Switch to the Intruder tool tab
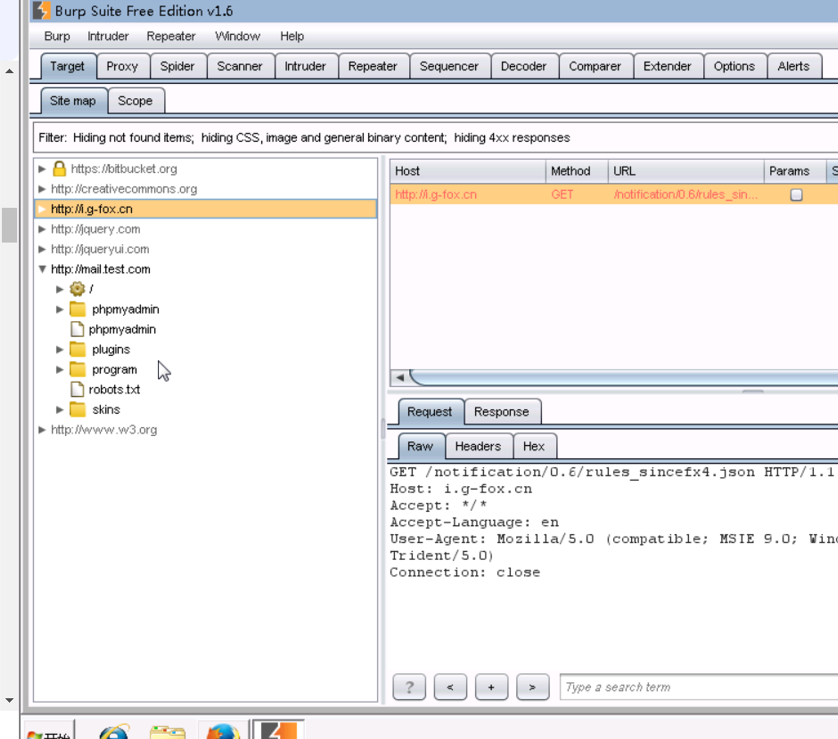 (305, 66)
